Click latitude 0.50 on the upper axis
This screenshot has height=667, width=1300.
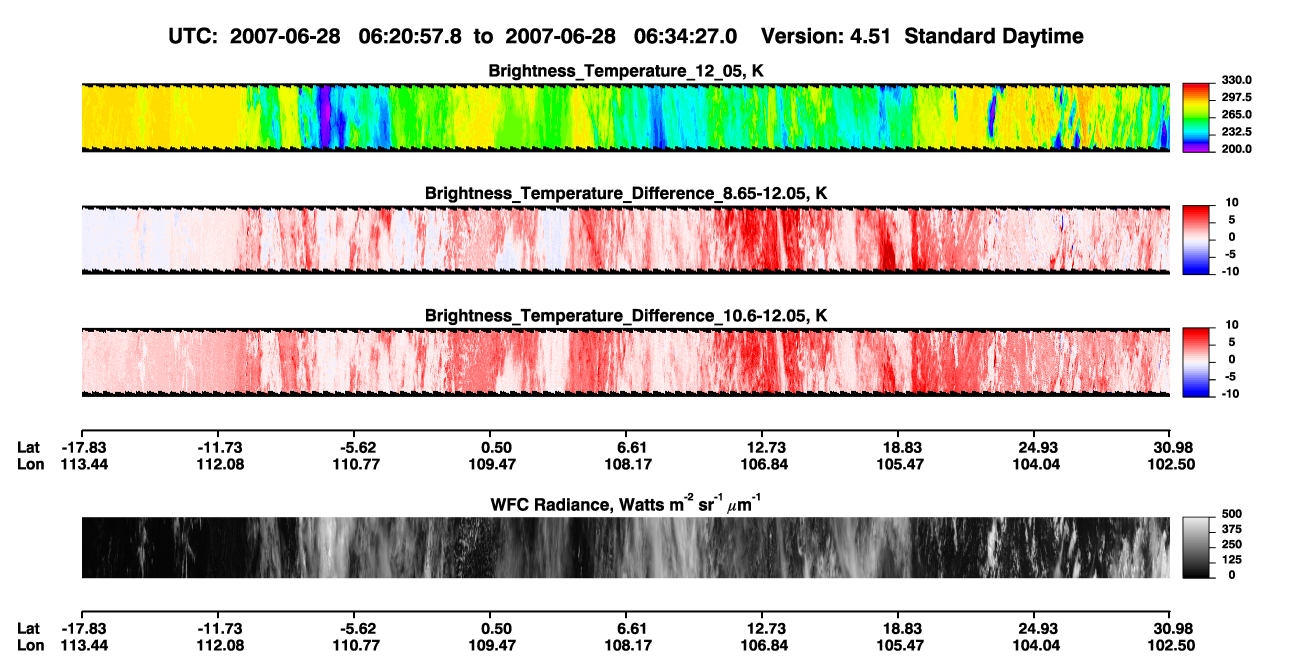(495, 448)
